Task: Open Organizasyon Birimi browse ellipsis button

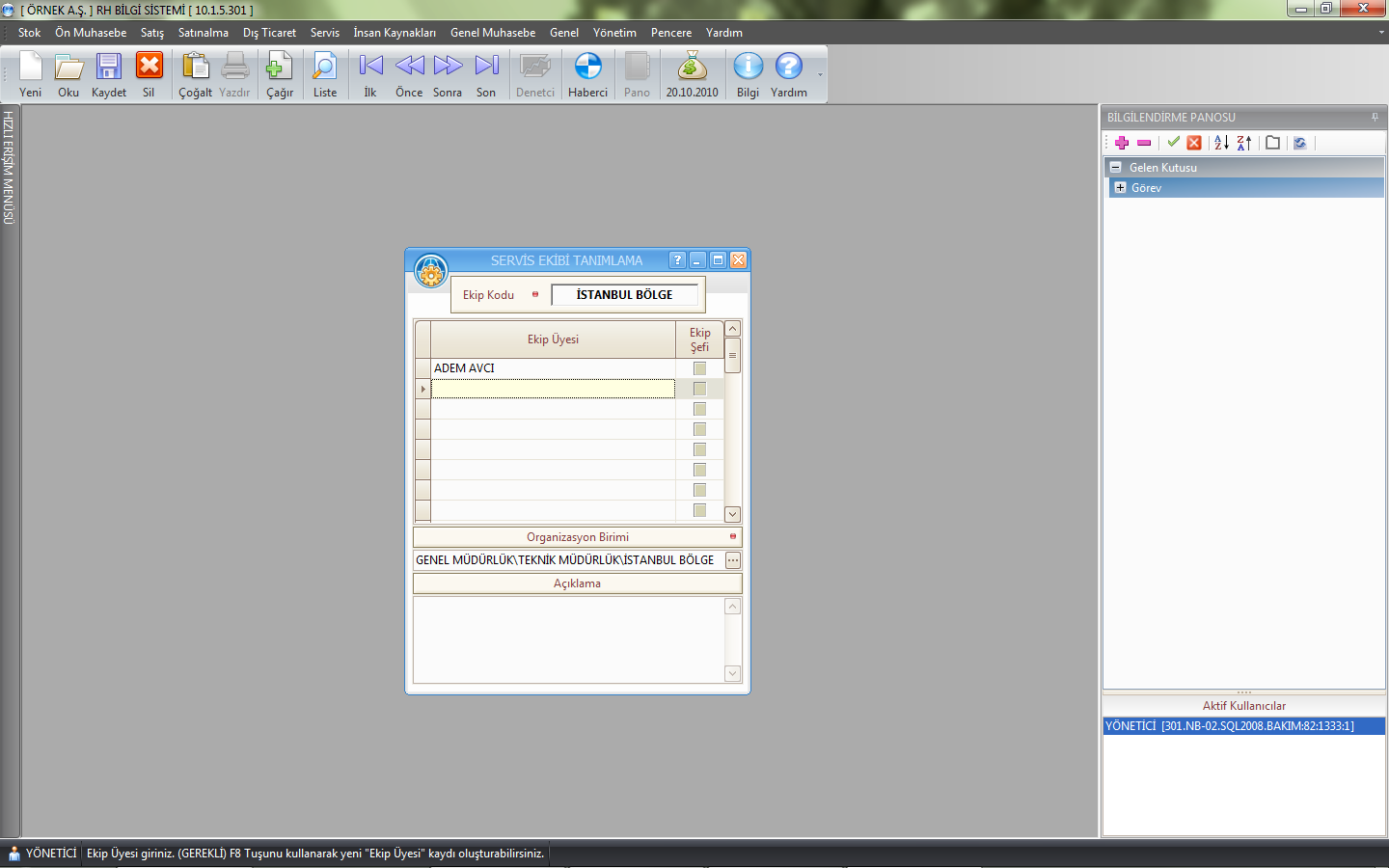Action: [x=733, y=560]
